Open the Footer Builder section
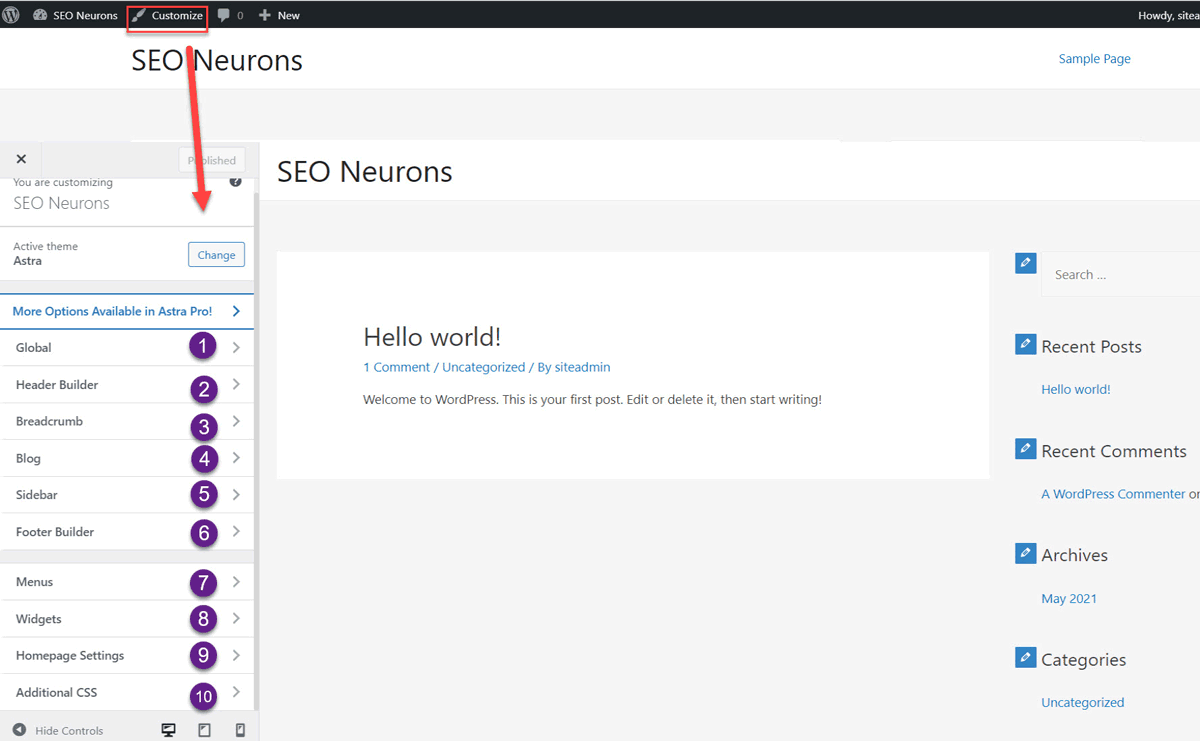The image size is (1200, 741). [127, 532]
